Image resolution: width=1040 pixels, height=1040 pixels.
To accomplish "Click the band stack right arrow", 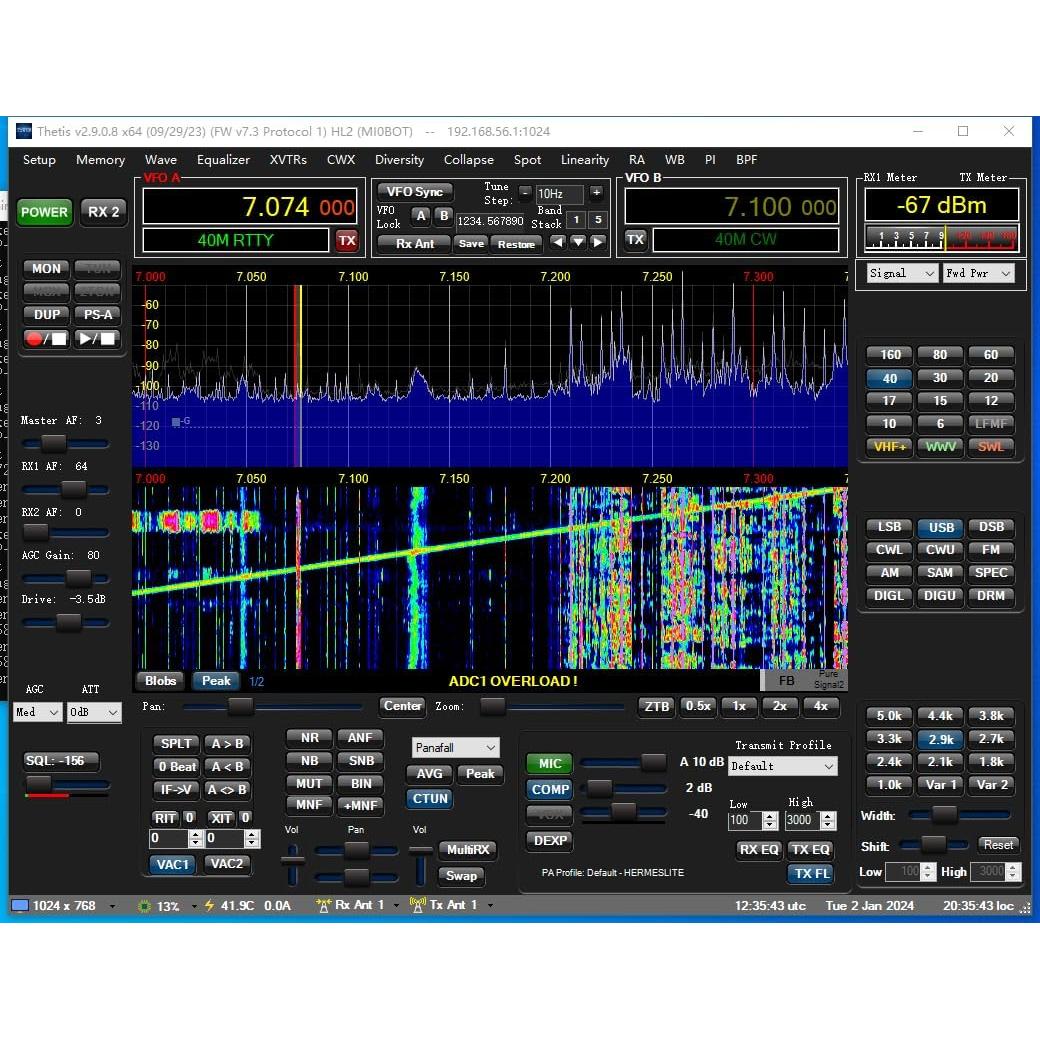I will (x=598, y=242).
